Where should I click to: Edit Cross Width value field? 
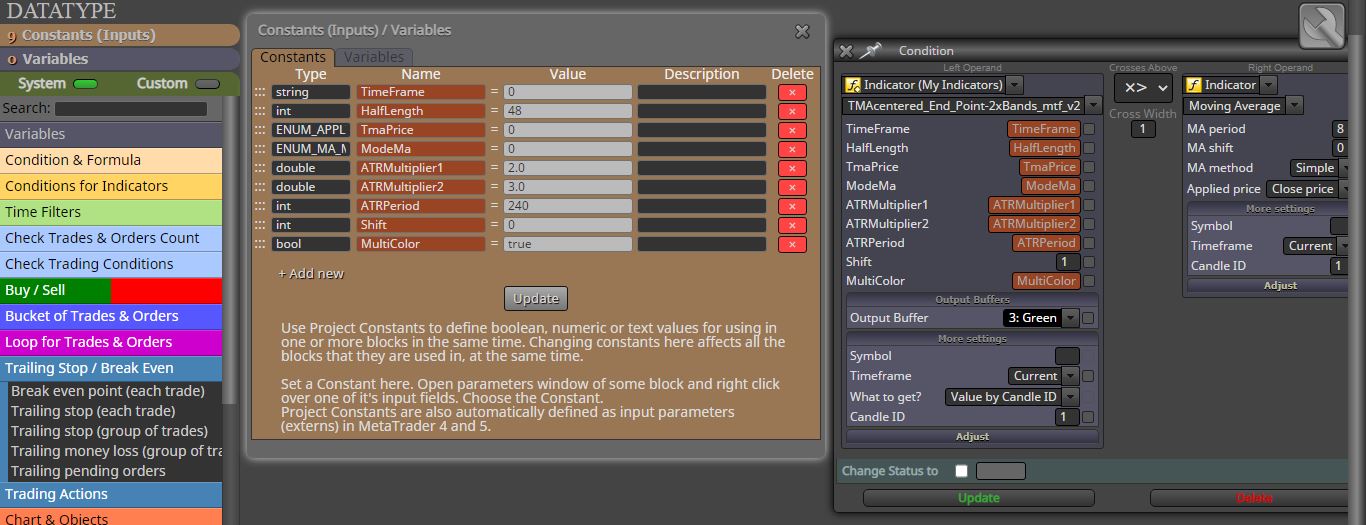pyautogui.click(x=1143, y=129)
